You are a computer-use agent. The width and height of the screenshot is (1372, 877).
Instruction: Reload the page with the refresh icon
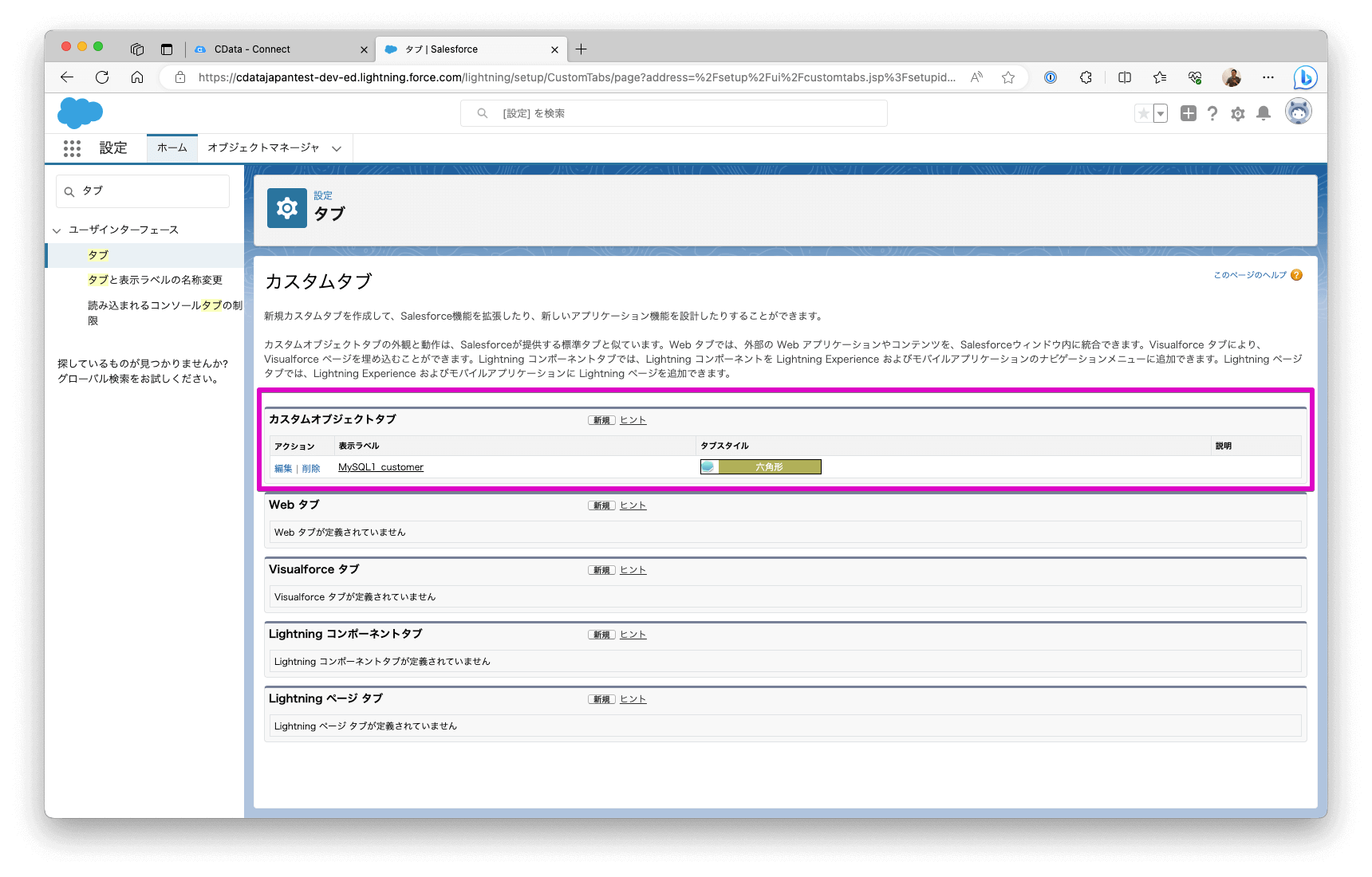pyautogui.click(x=102, y=77)
